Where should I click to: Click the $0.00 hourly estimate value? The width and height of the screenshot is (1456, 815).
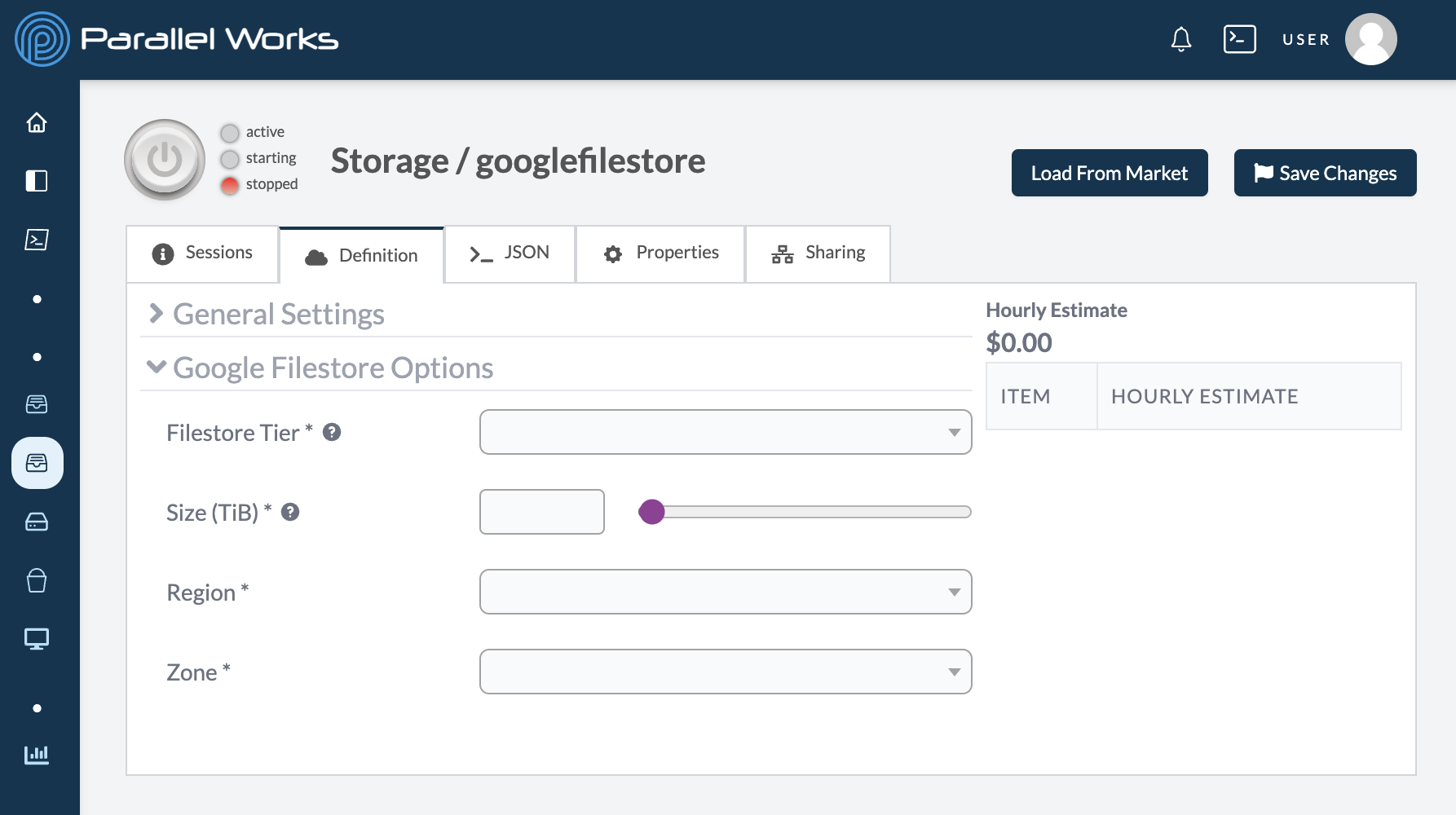(x=1019, y=343)
